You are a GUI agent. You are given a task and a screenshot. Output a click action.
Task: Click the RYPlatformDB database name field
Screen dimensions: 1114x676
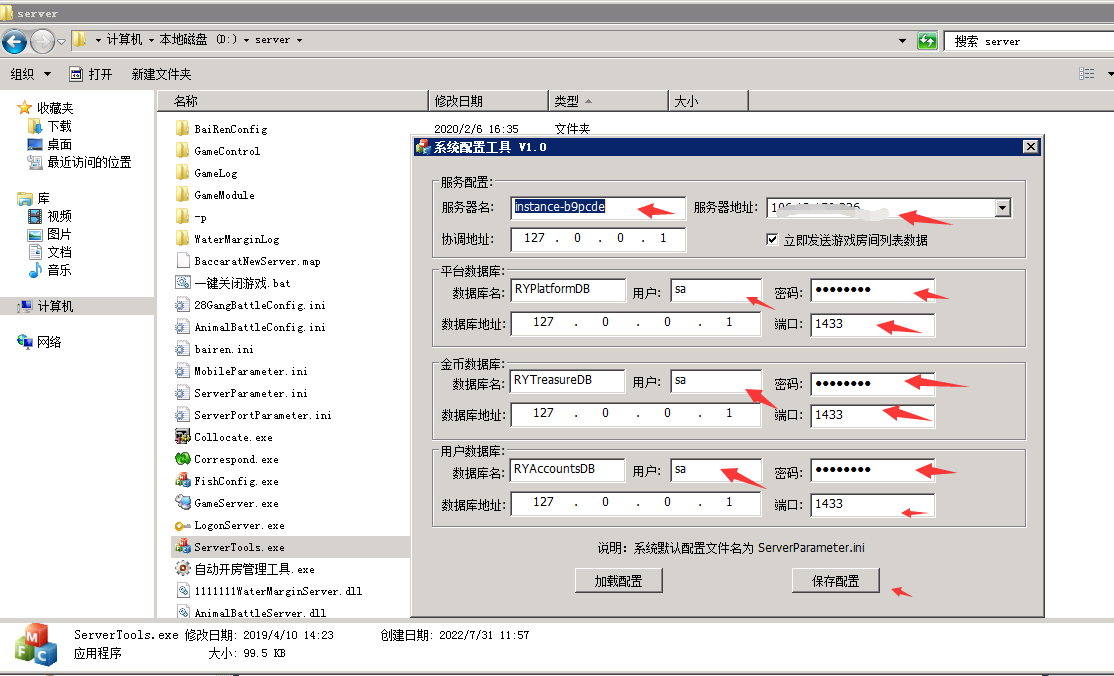[x=568, y=289]
